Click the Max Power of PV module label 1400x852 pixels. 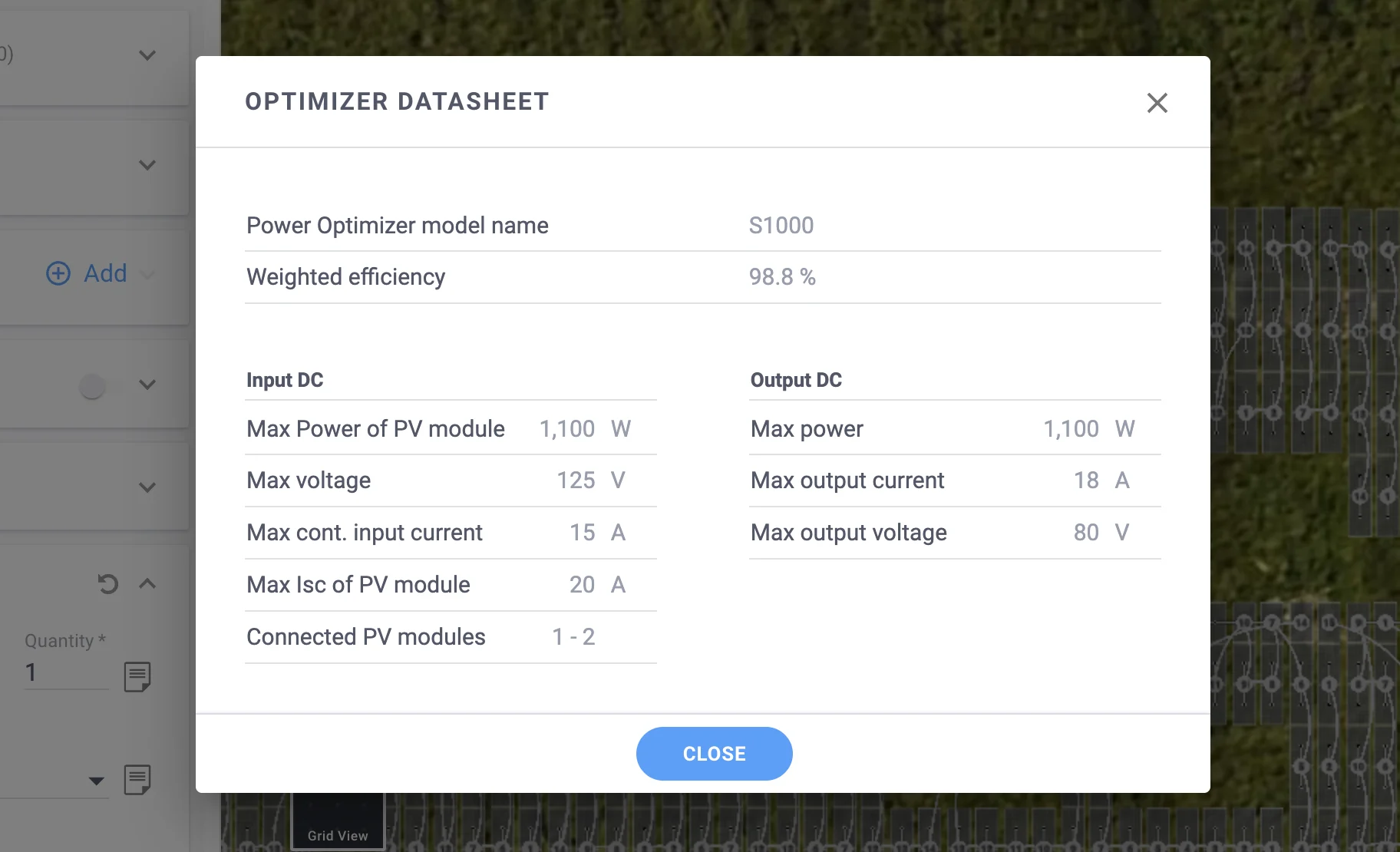(376, 429)
